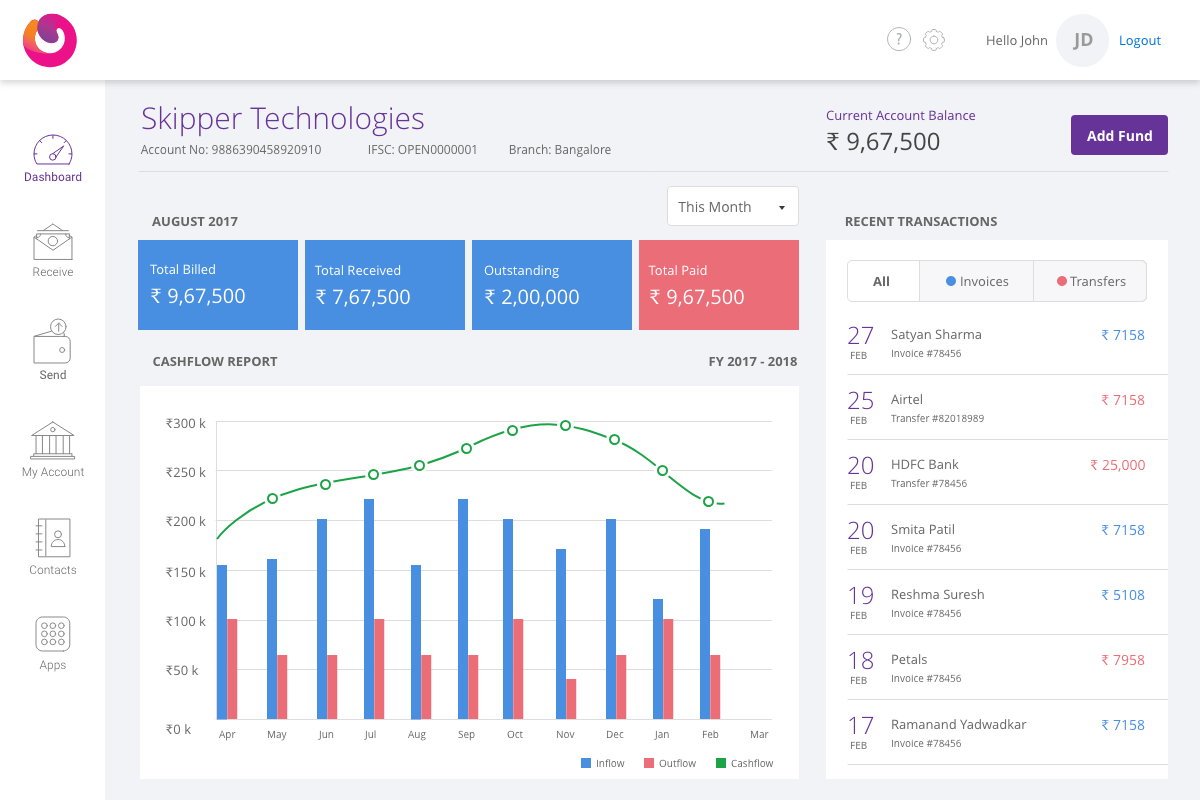1200x800 pixels.
Task: Open the Dashboard speedometer icon
Action: pyautogui.click(x=53, y=150)
